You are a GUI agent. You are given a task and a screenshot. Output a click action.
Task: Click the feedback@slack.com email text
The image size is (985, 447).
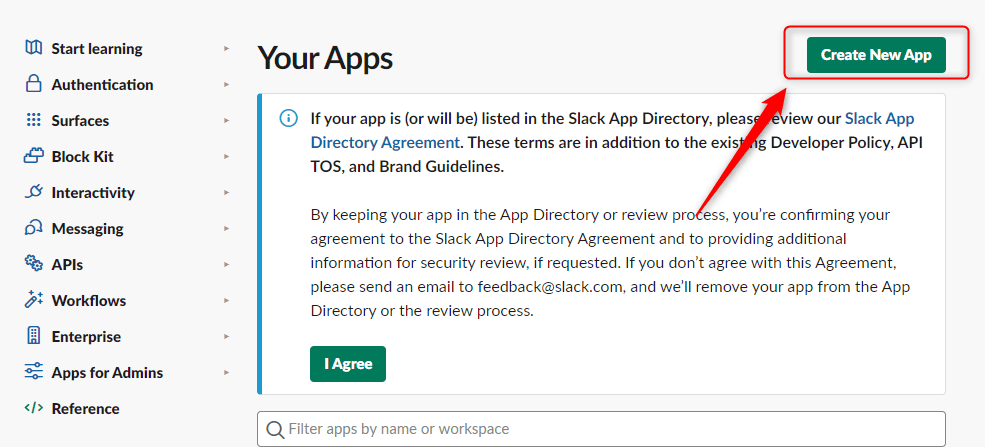(x=550, y=287)
